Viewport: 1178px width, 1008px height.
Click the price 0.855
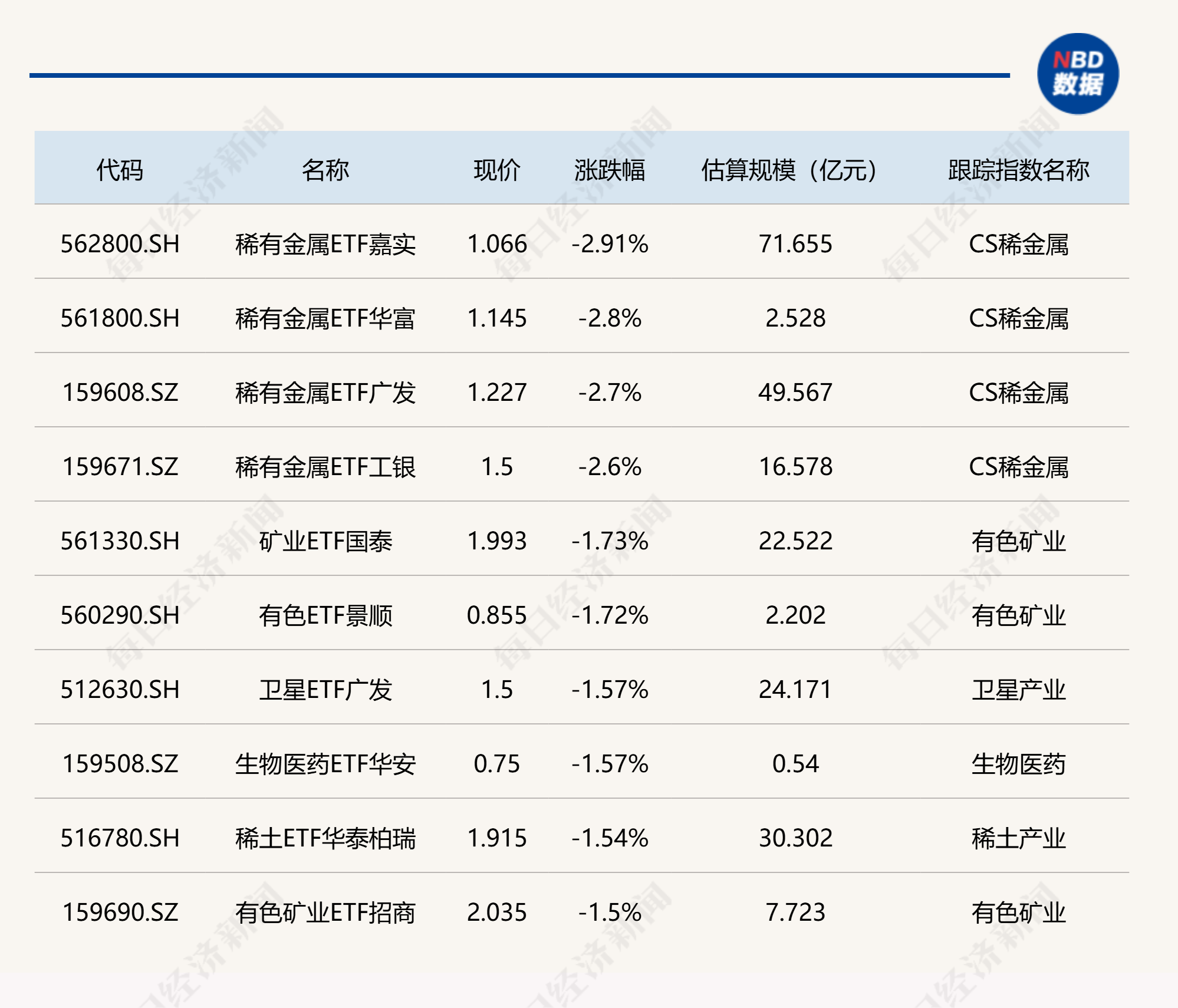497,615
